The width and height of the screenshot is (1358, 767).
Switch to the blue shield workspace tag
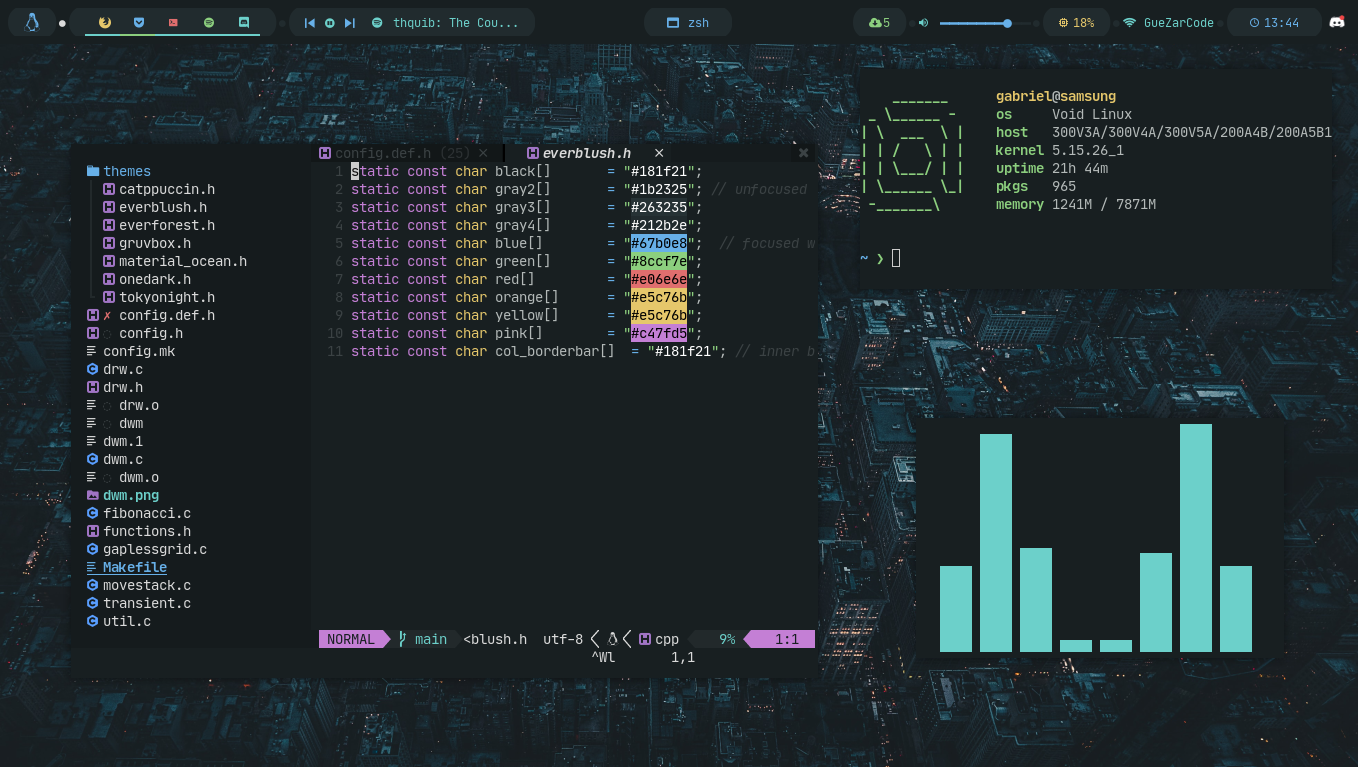click(139, 22)
